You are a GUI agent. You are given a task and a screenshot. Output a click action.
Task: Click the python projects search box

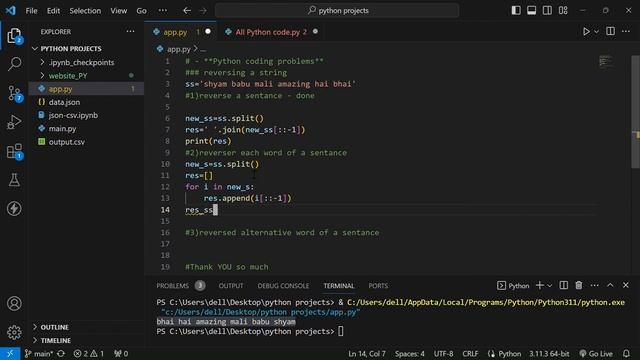point(337,11)
